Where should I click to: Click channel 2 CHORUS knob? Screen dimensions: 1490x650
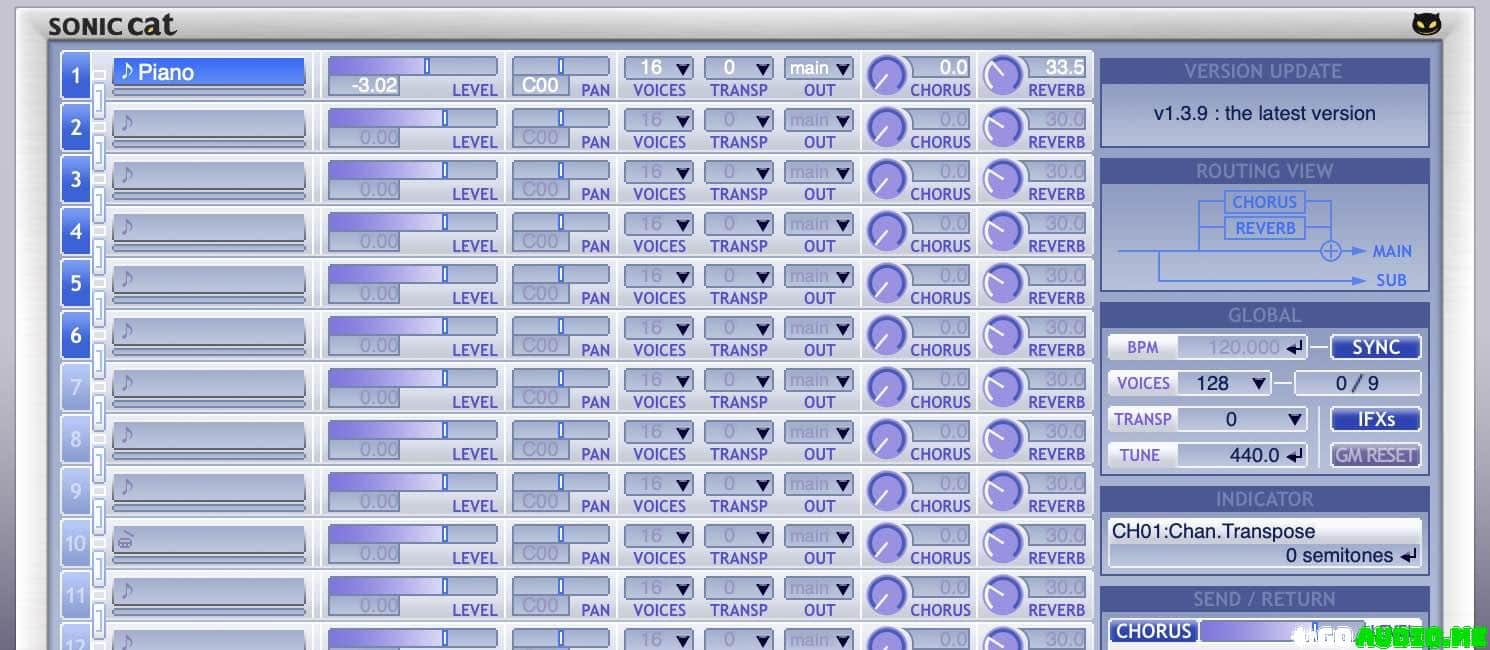[x=886, y=128]
